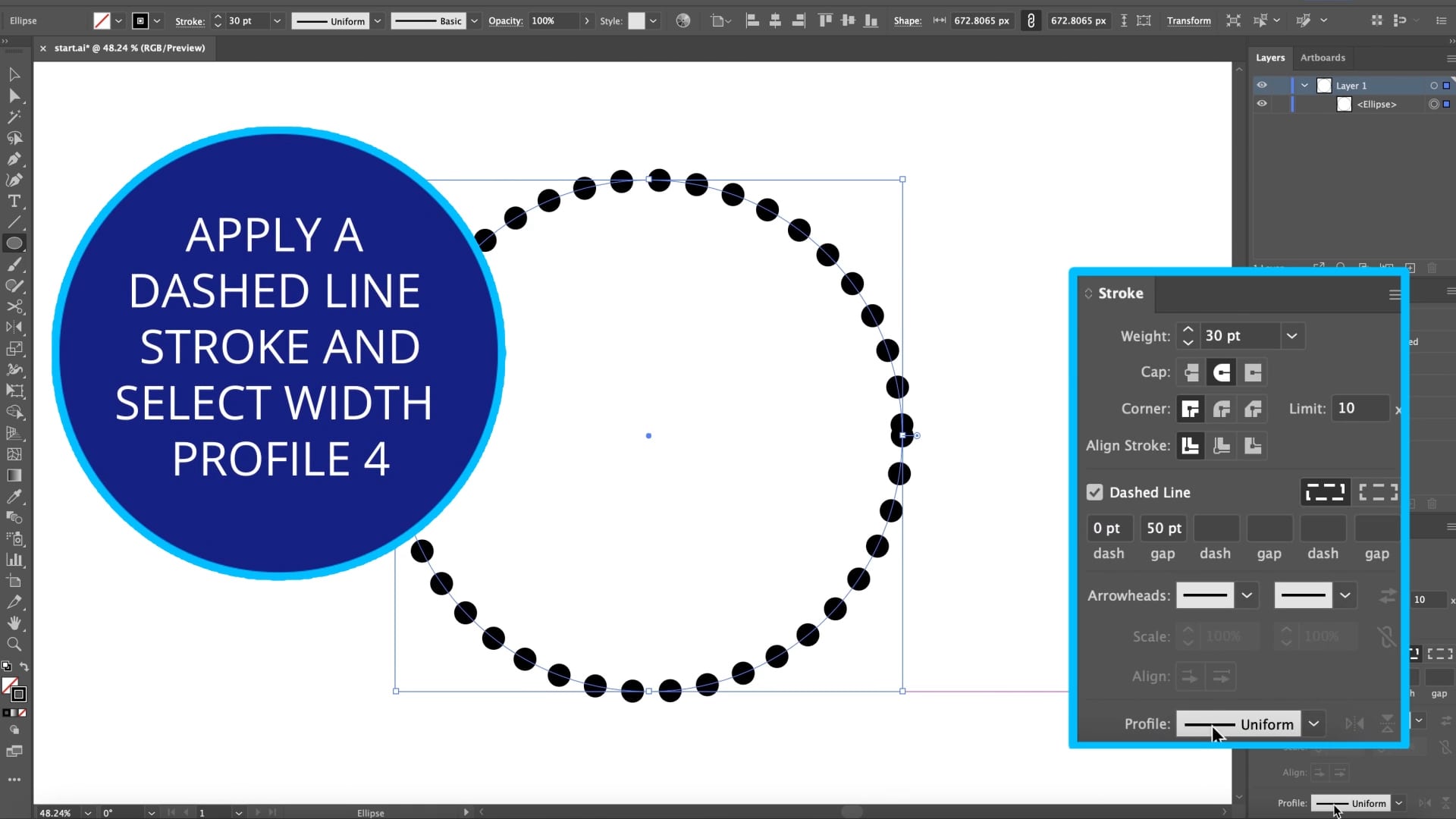1456x819 pixels.
Task: Click the Transform link in control bar
Action: pyautogui.click(x=1188, y=20)
